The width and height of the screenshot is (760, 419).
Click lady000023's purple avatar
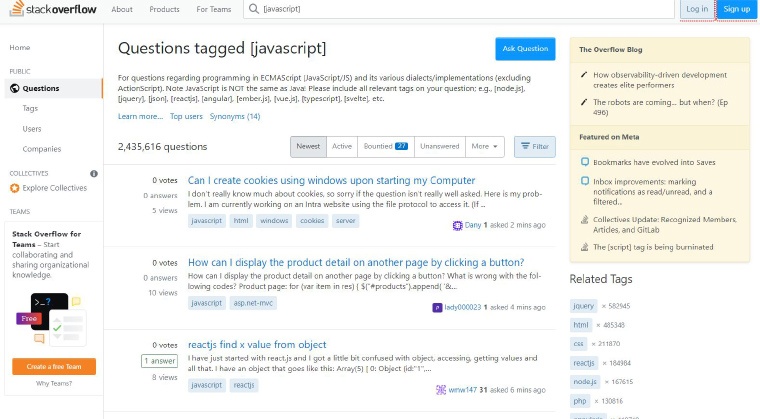(x=437, y=307)
